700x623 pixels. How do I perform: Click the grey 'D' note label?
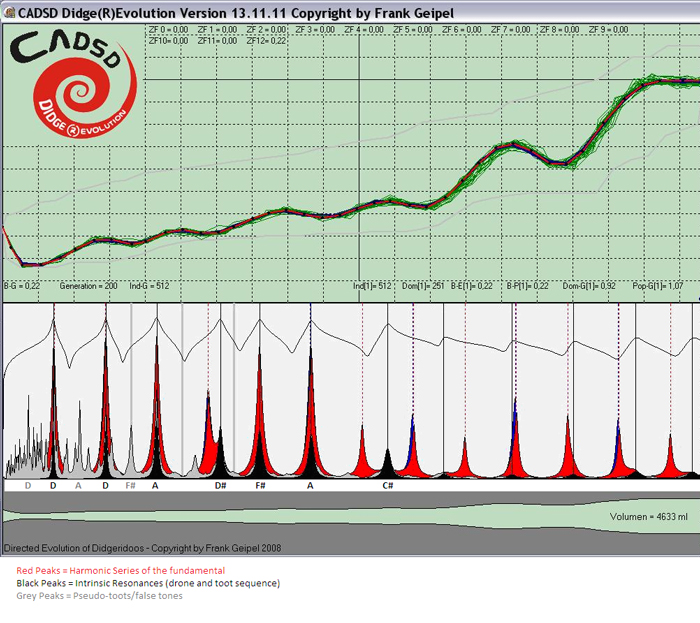point(28,486)
